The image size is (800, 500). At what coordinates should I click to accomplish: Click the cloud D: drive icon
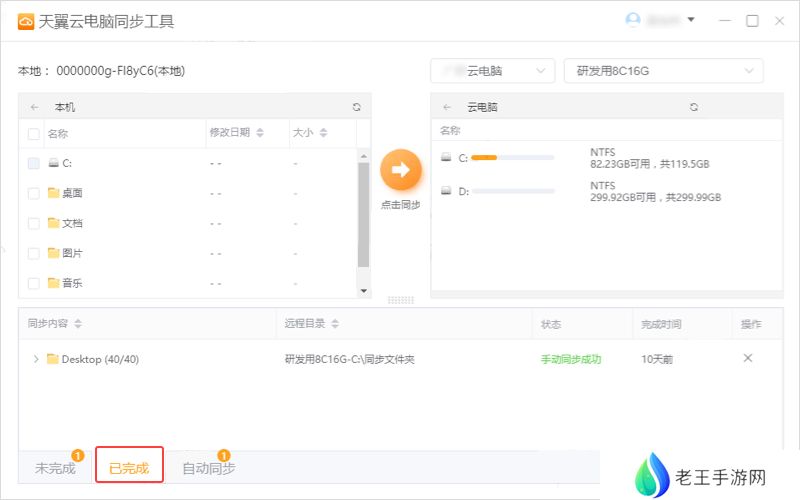point(446,191)
